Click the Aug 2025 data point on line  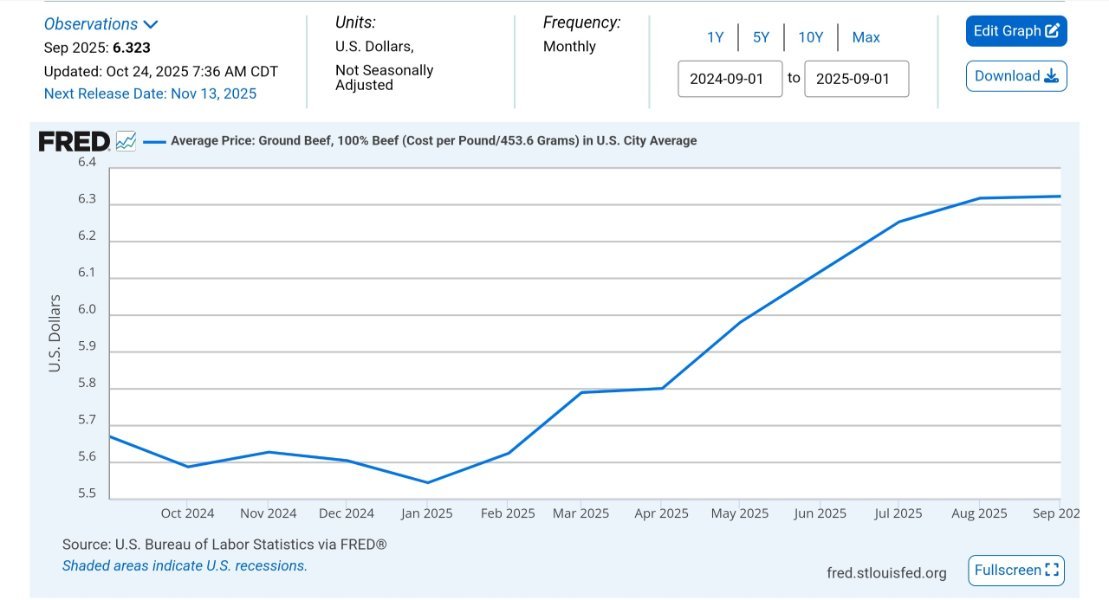coord(979,198)
